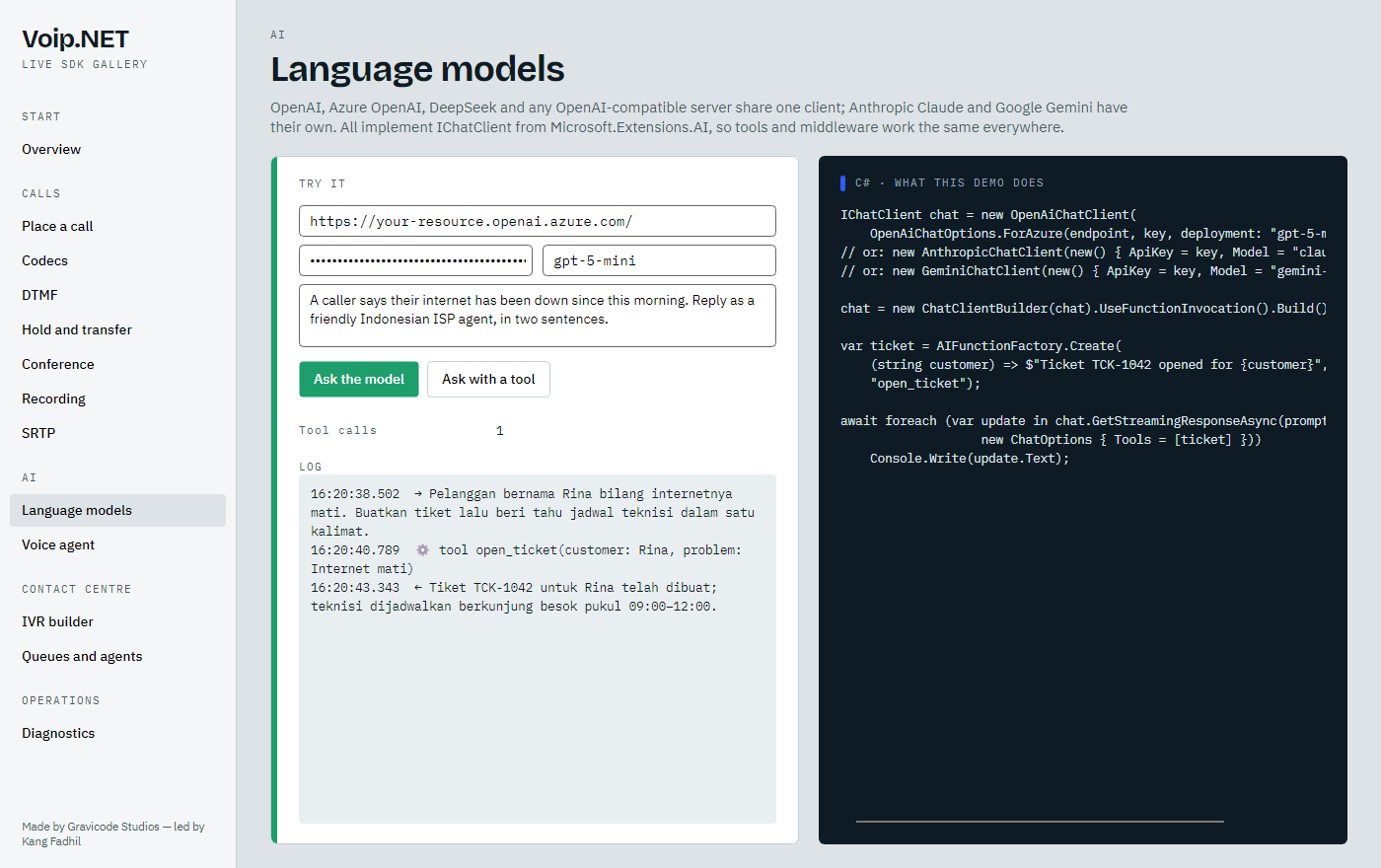Select Language models nav item
The image size is (1381, 868).
117,511
